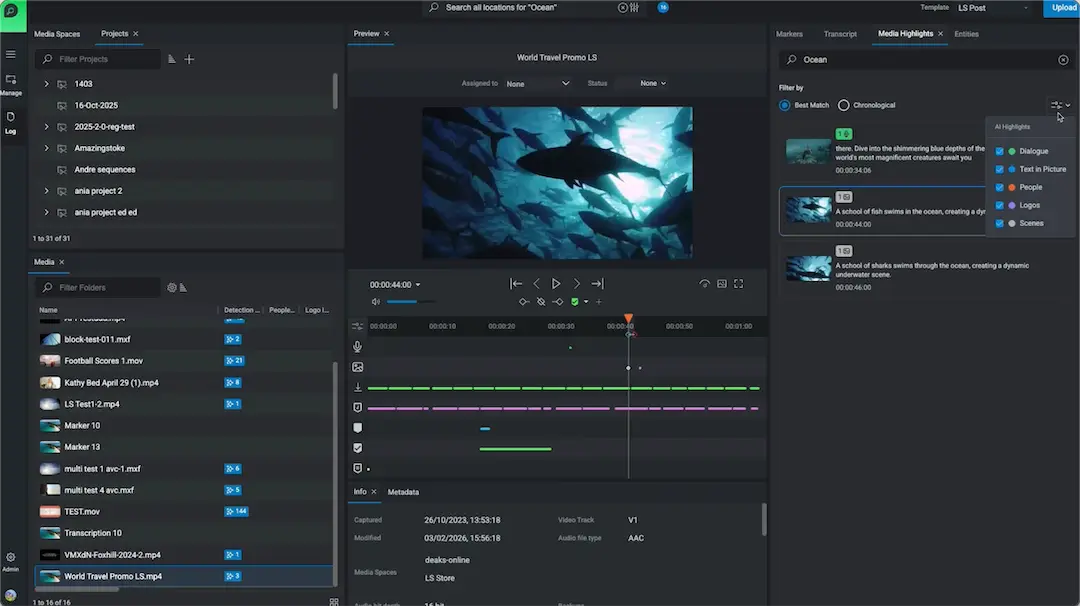Select the Chronological radio button
The width and height of the screenshot is (1080, 606).
coord(844,105)
